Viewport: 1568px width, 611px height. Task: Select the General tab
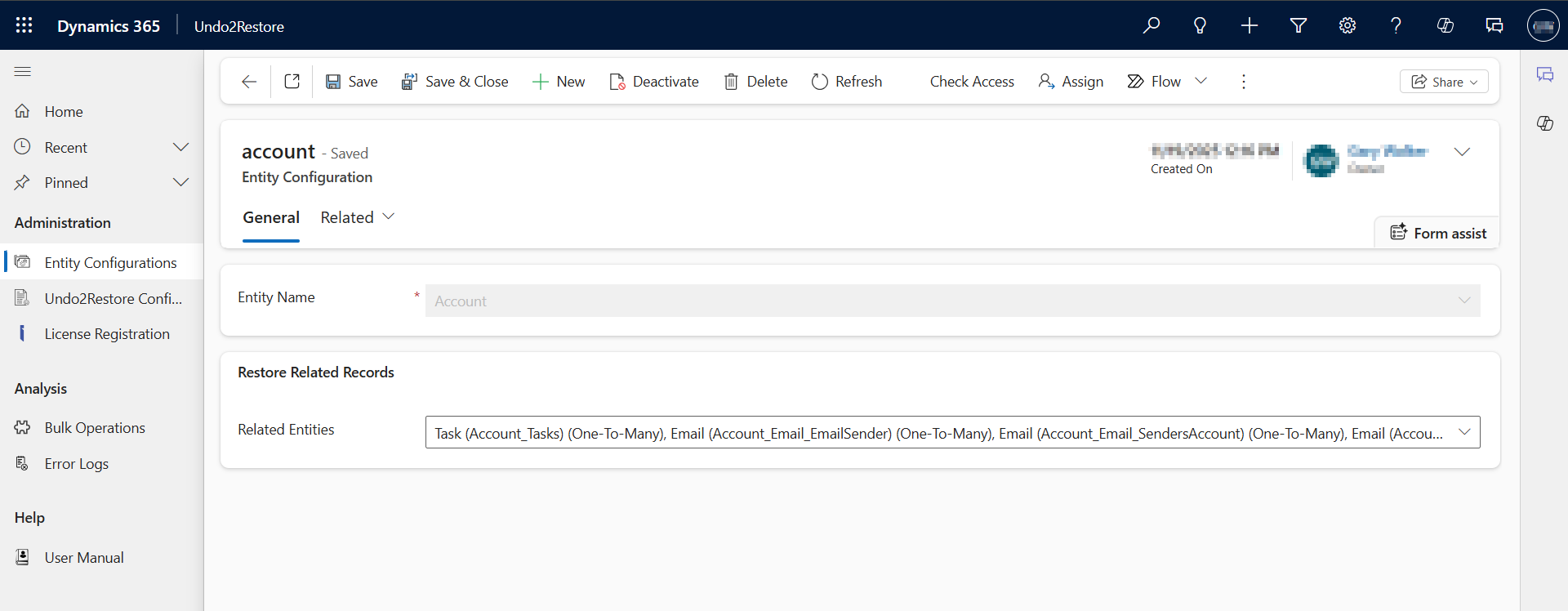(x=271, y=217)
